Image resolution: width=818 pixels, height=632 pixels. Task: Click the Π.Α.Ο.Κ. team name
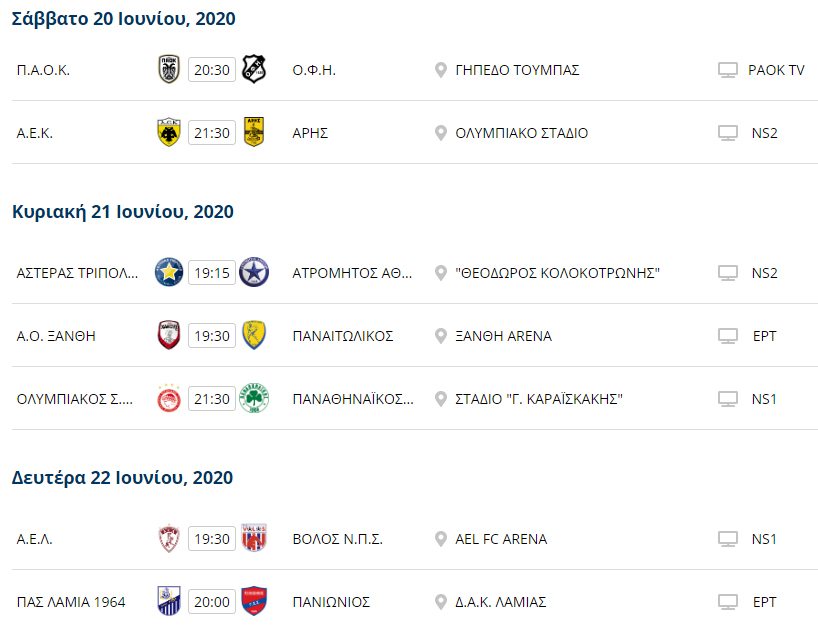point(43,70)
